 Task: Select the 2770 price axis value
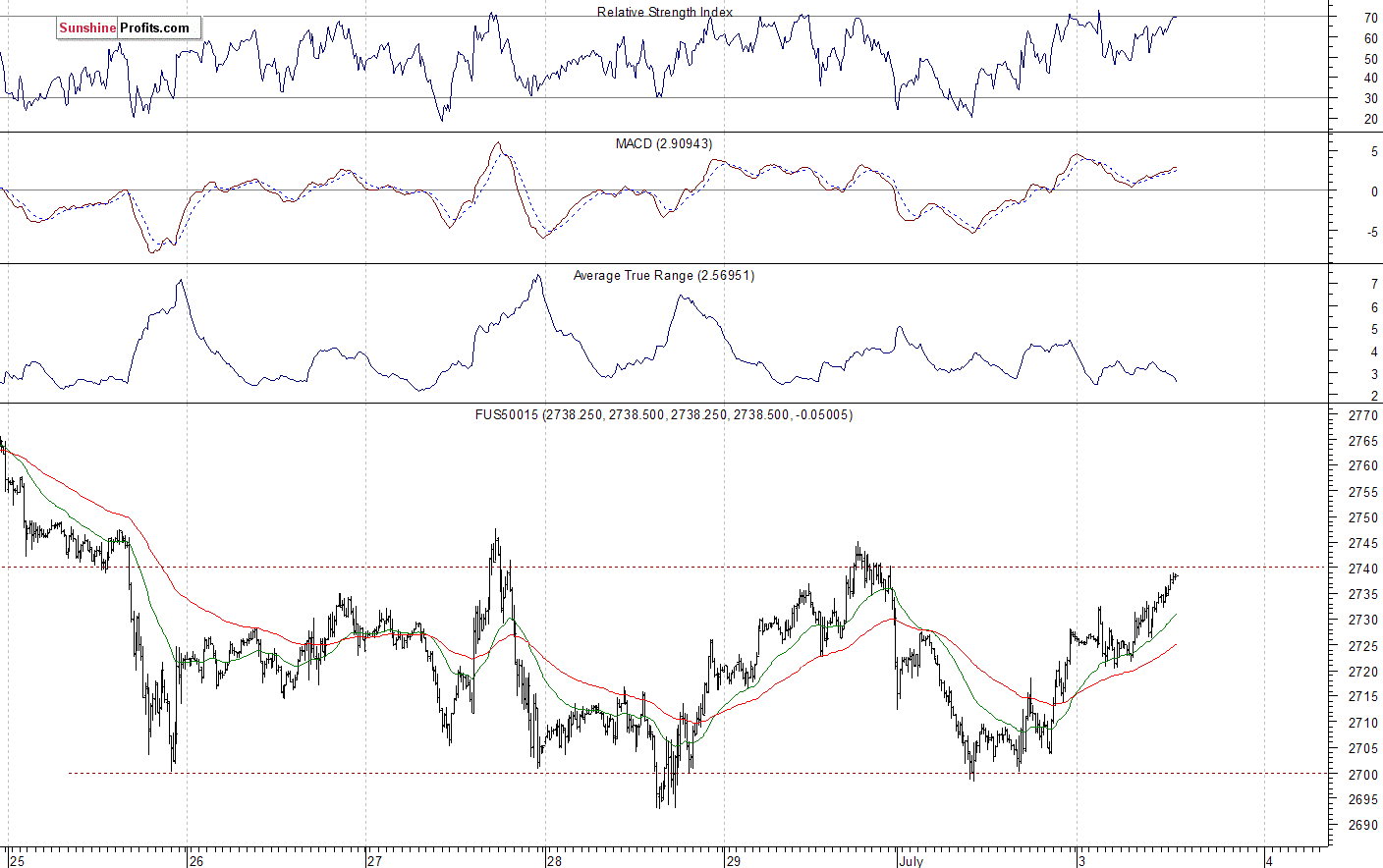1362,415
